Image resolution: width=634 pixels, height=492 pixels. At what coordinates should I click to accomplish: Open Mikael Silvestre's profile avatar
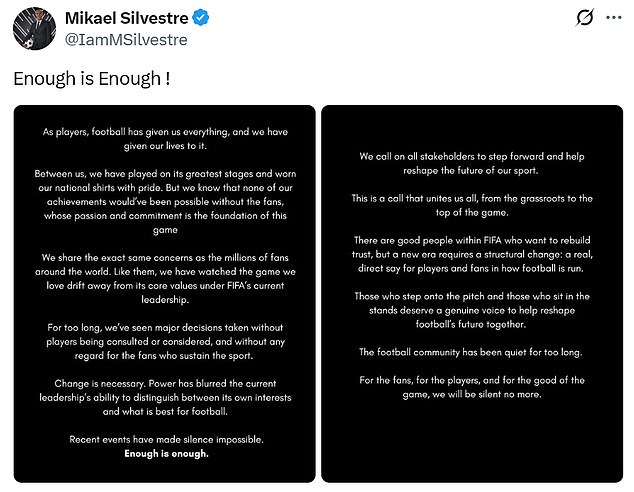[x=34, y=28]
